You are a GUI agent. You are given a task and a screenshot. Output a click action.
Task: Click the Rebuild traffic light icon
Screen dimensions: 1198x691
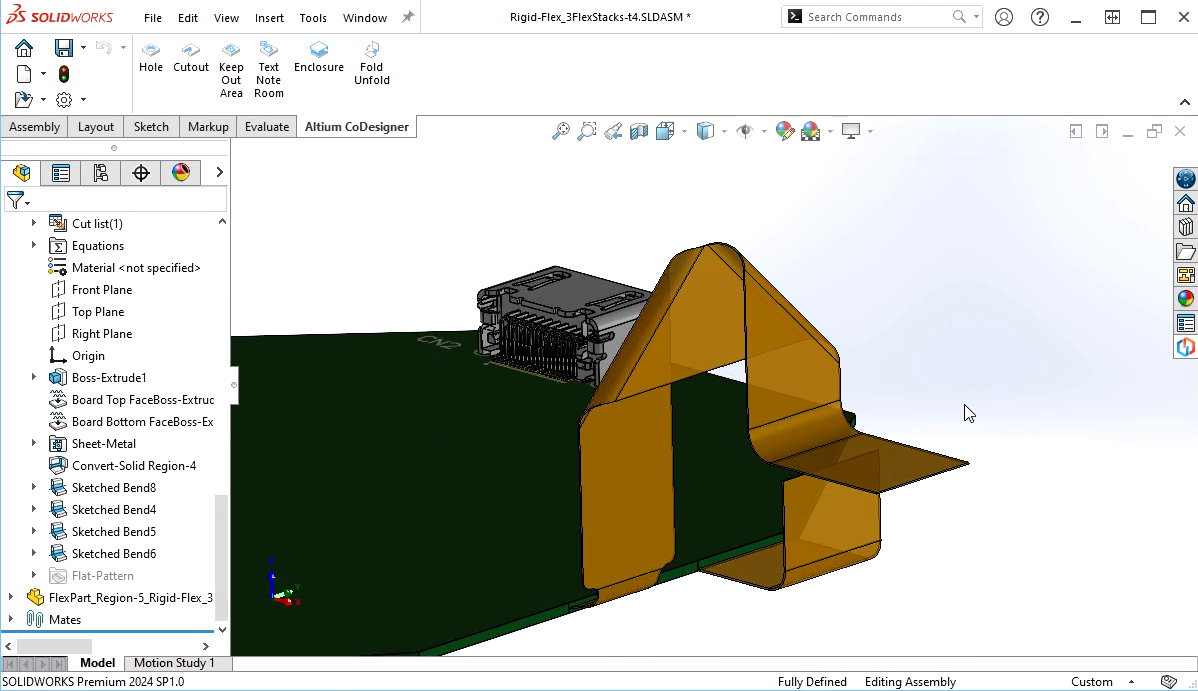[x=64, y=74]
